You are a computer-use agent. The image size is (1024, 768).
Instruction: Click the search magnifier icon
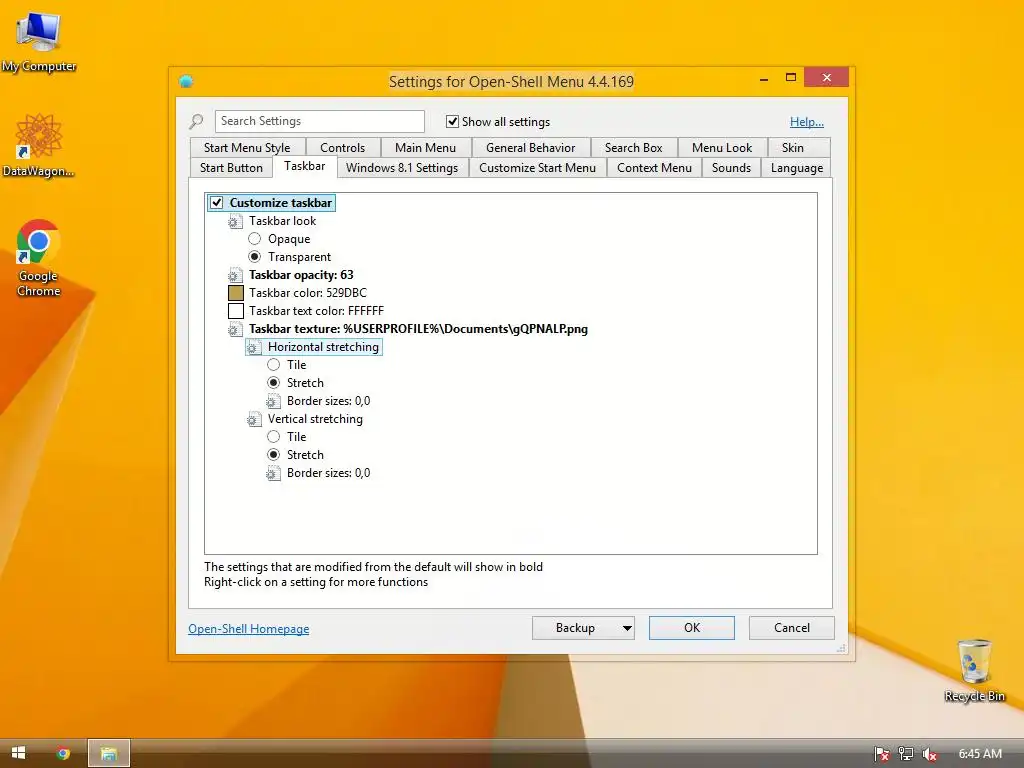tap(196, 121)
